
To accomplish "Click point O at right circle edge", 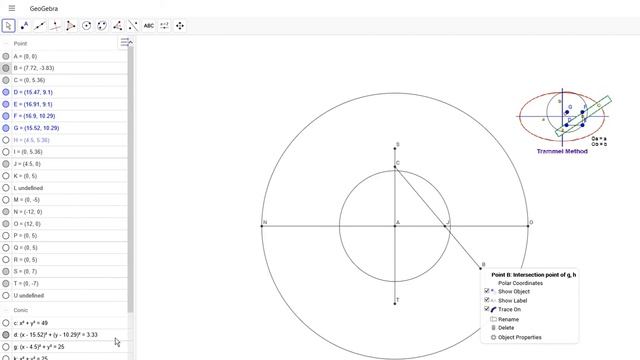I will click(528, 226).
